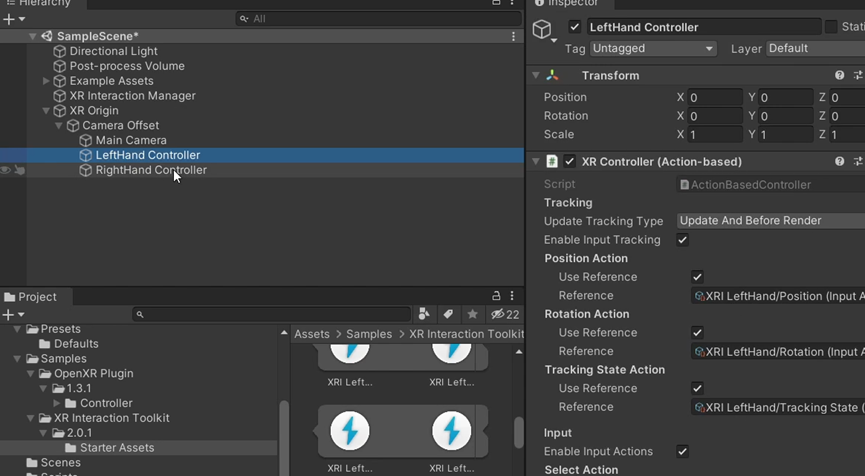The image size is (865, 476).
Task: Open XR Controller component help
Action: coord(840,162)
